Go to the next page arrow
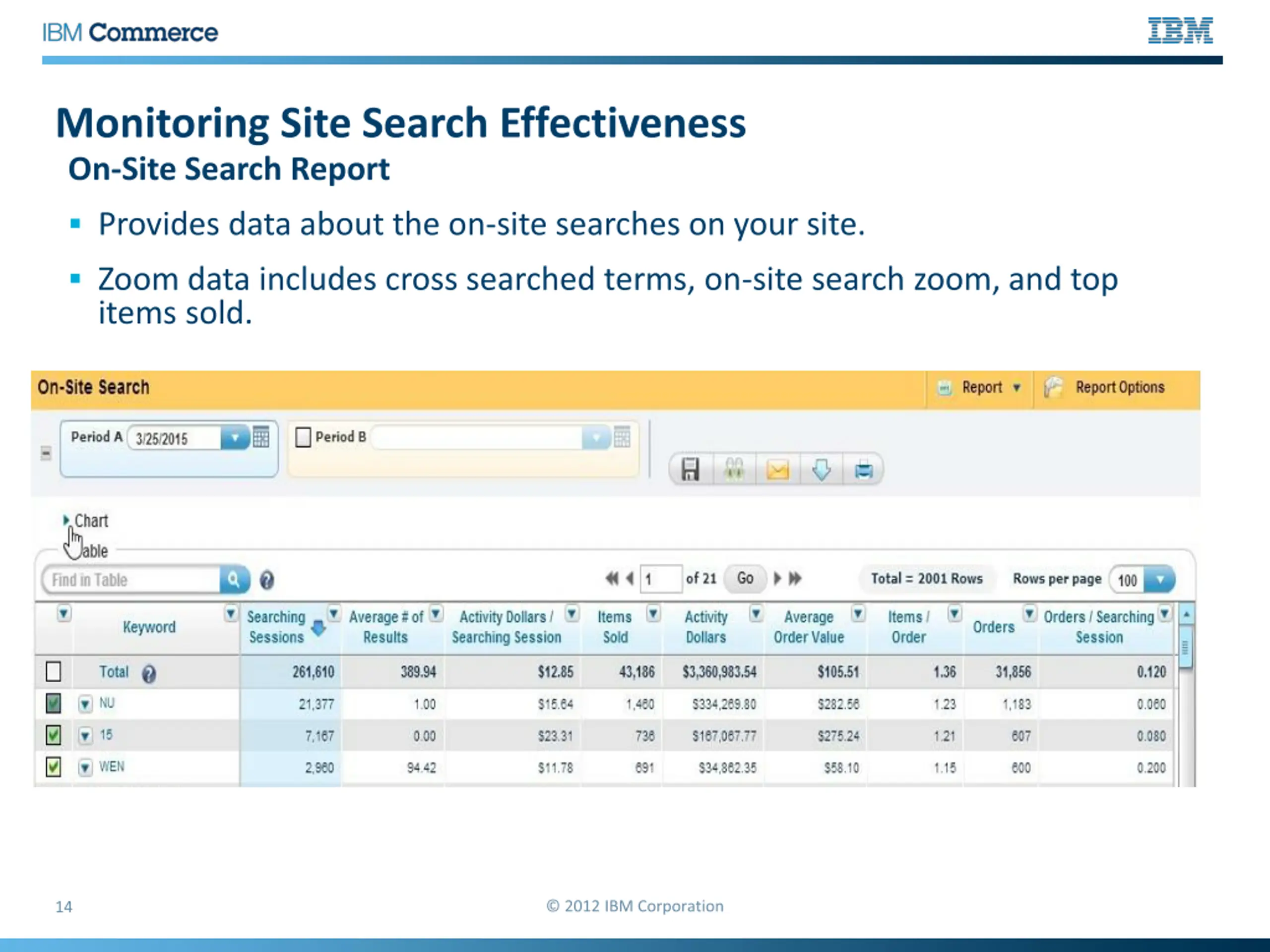This screenshot has width=1270, height=952. [777, 579]
